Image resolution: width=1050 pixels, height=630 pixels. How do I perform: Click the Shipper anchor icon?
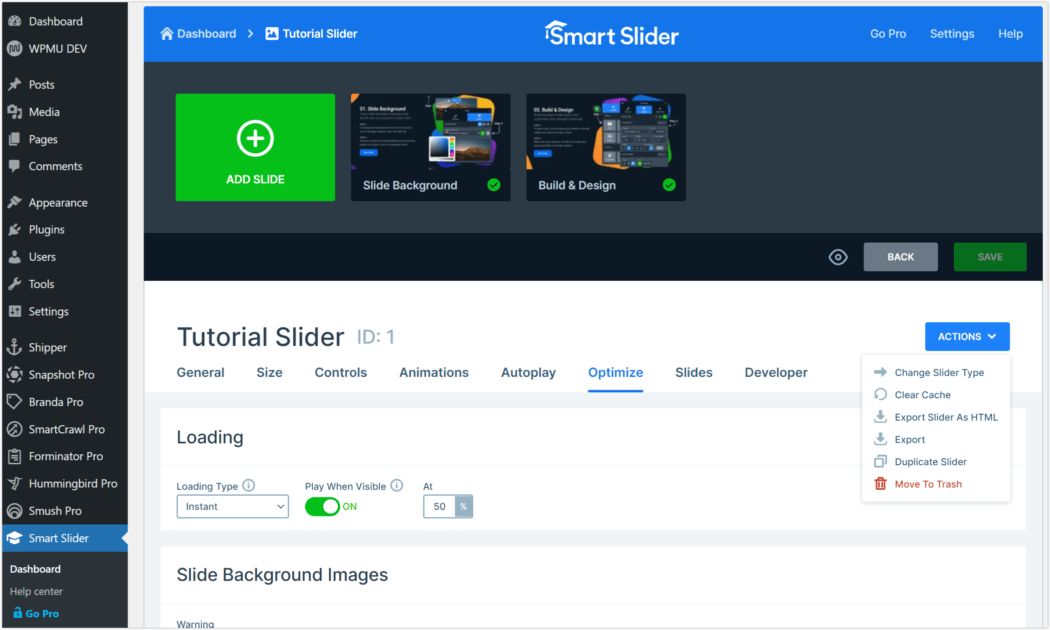tap(15, 347)
